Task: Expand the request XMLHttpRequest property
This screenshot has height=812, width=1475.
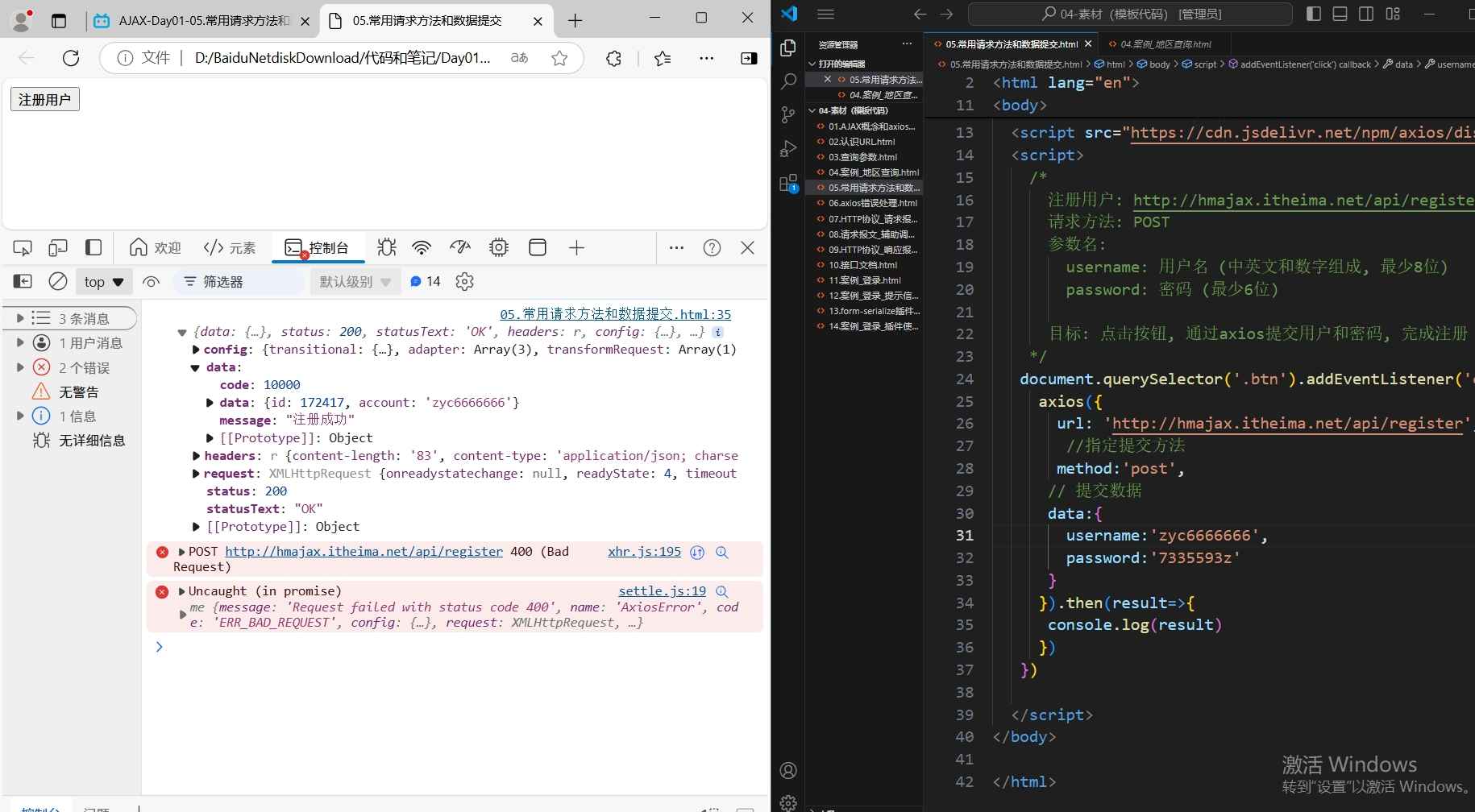Action: (x=196, y=474)
